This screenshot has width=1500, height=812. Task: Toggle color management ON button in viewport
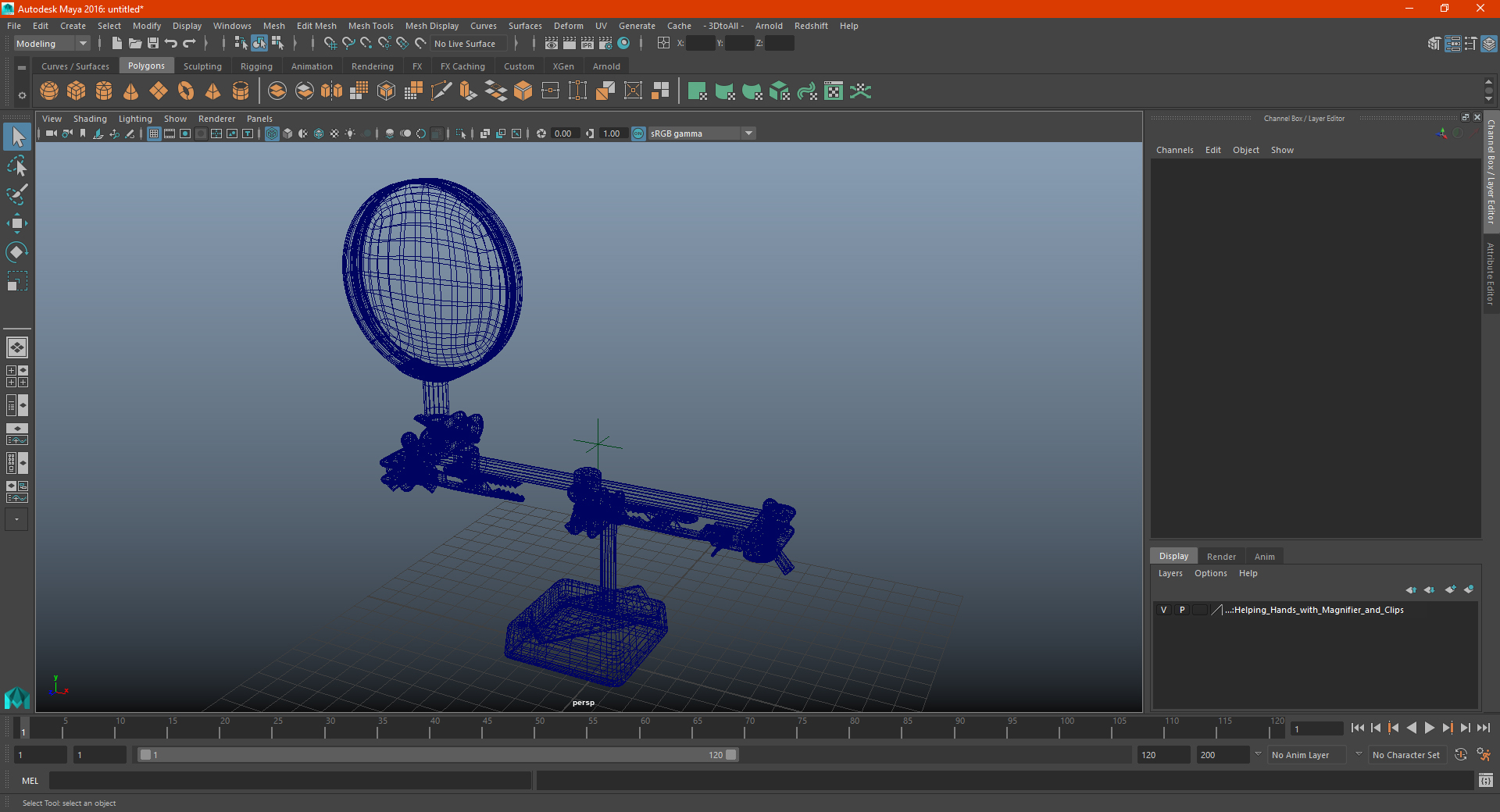tap(638, 134)
